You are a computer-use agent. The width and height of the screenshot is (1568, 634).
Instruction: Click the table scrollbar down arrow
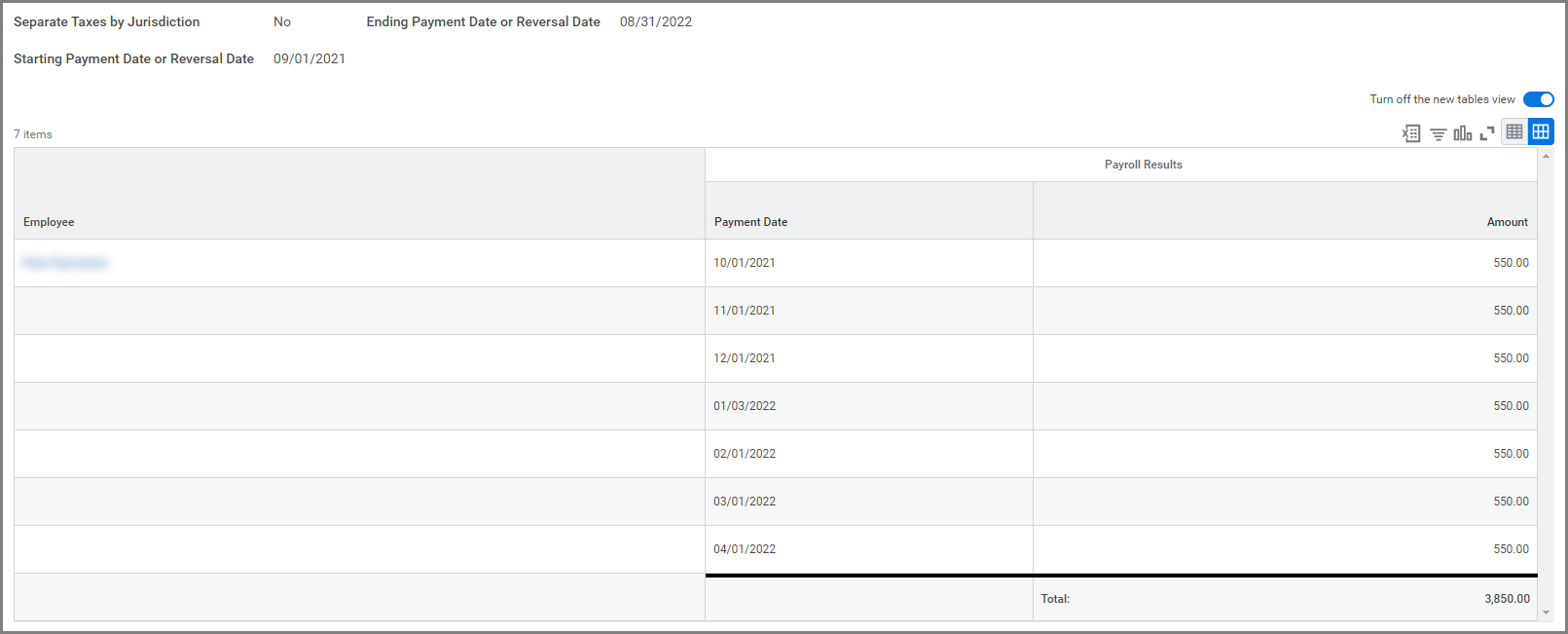click(1546, 613)
